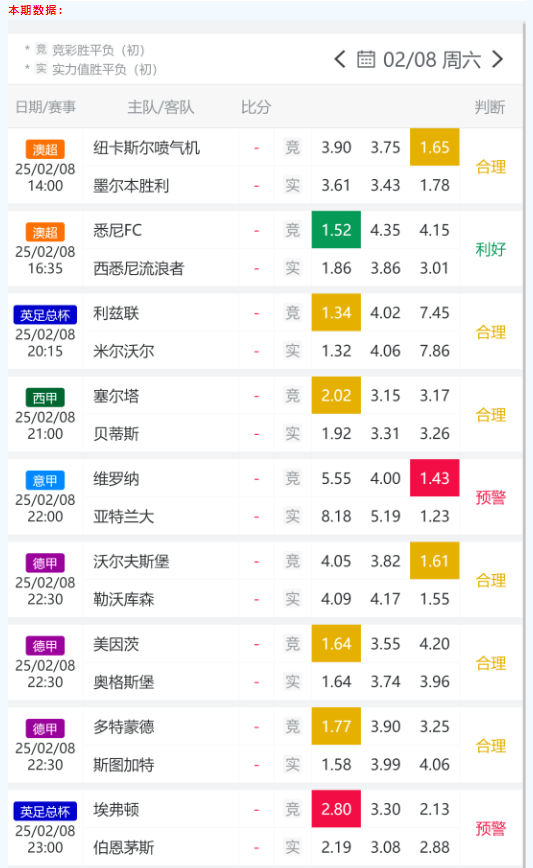Click 预警 judgment for 埃弗顿 match
Screen dimensions: 533x868
coord(490,829)
